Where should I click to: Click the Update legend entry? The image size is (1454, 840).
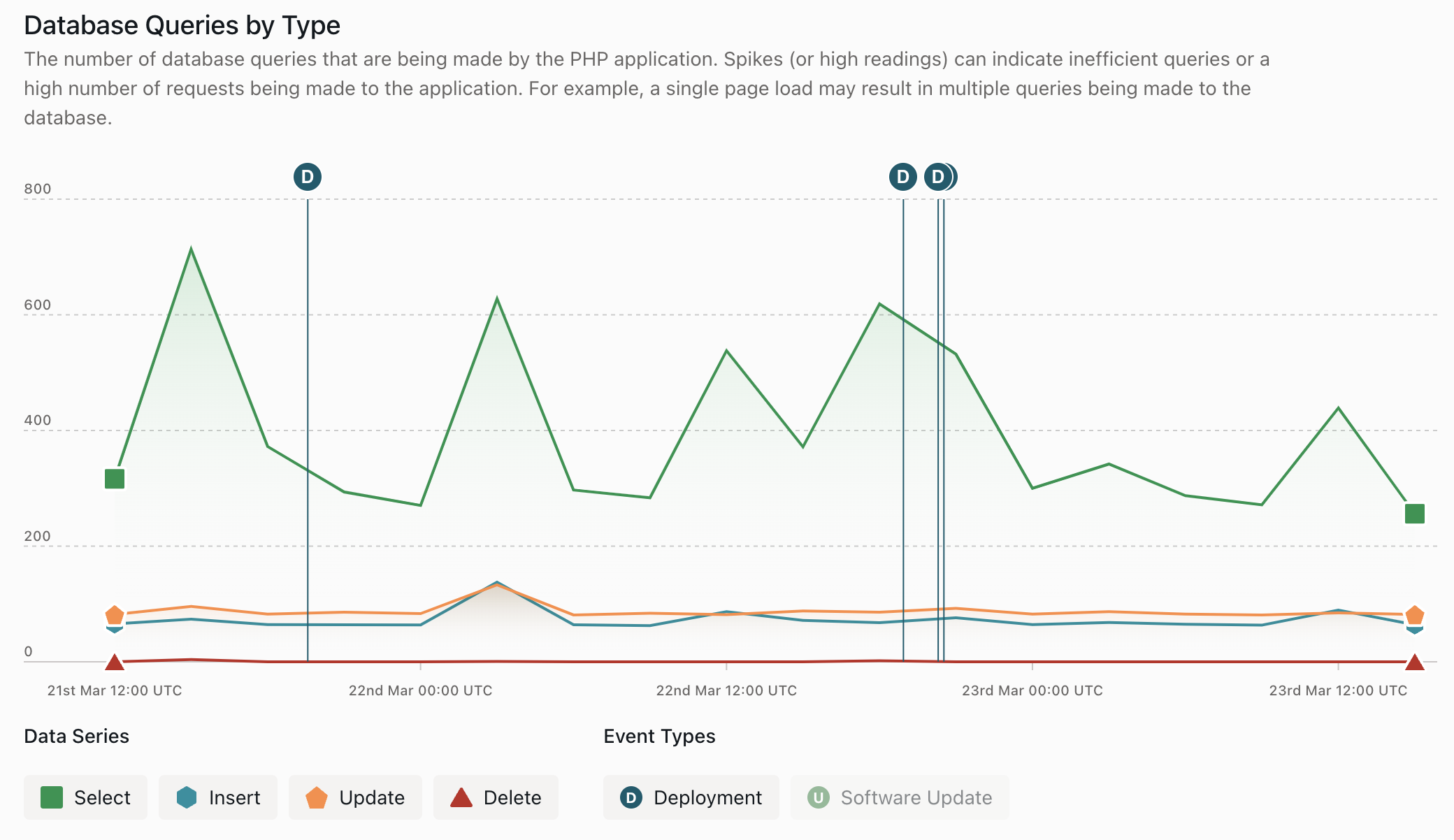(355, 797)
